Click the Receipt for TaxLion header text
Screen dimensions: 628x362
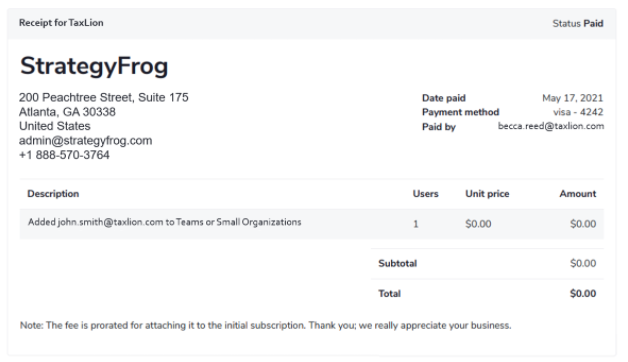point(61,23)
